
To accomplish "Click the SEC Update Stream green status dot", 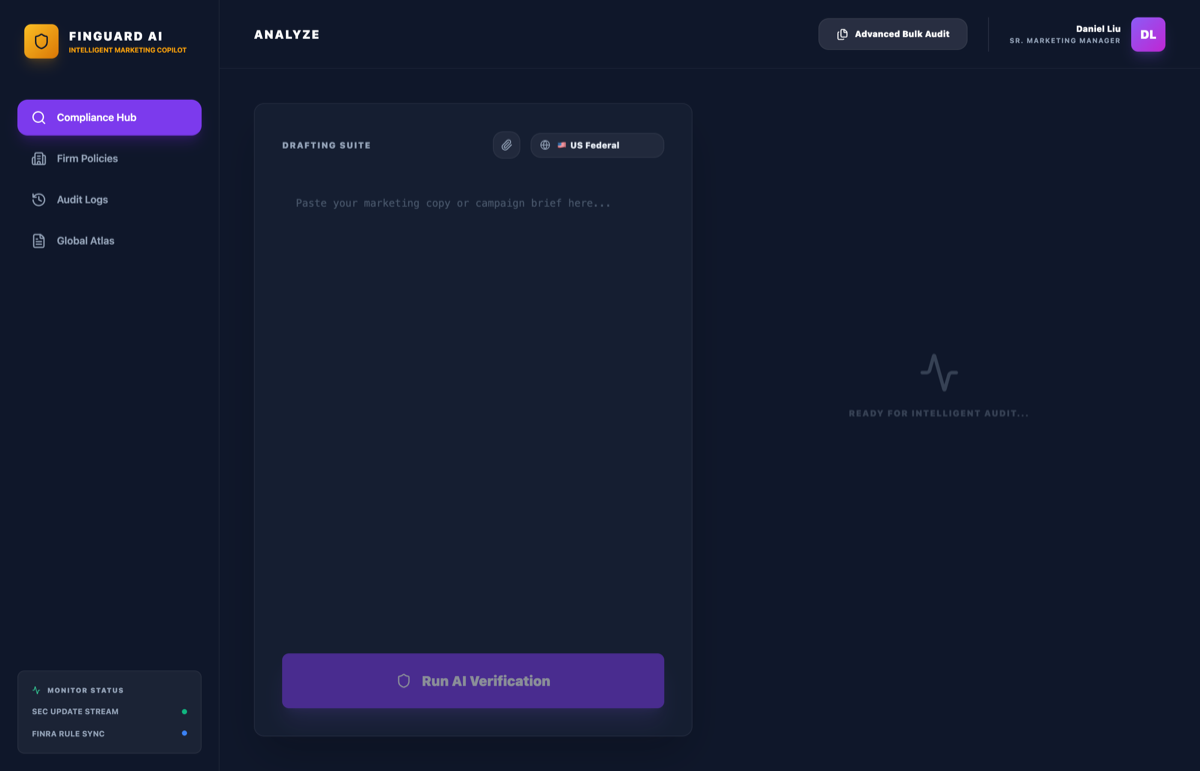I will (x=184, y=712).
